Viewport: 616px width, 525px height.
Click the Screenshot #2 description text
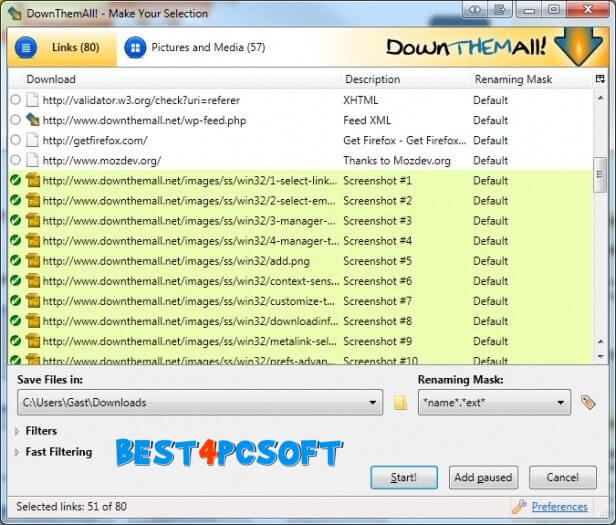377,201
